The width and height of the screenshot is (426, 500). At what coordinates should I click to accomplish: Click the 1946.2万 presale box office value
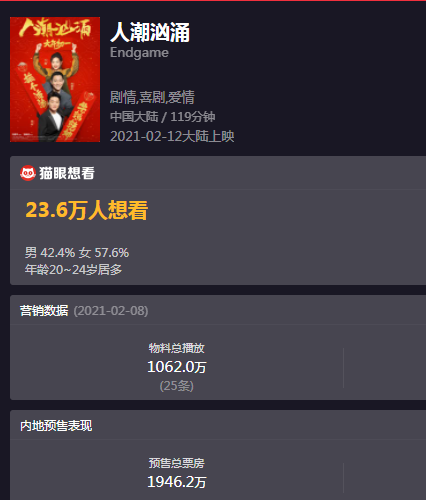click(x=177, y=482)
